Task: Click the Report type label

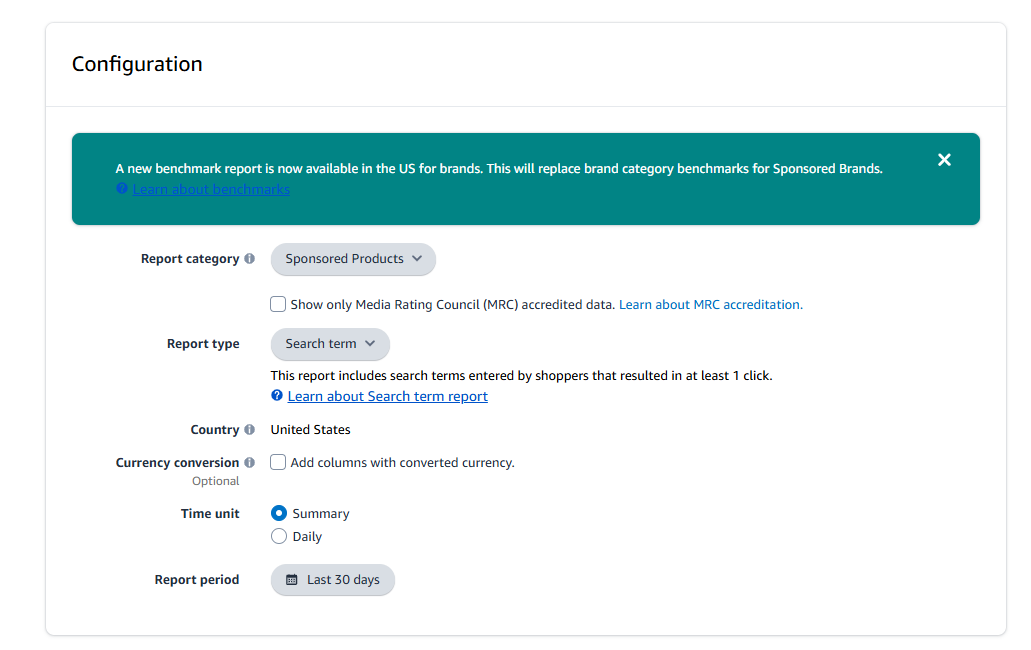Action: [x=203, y=344]
